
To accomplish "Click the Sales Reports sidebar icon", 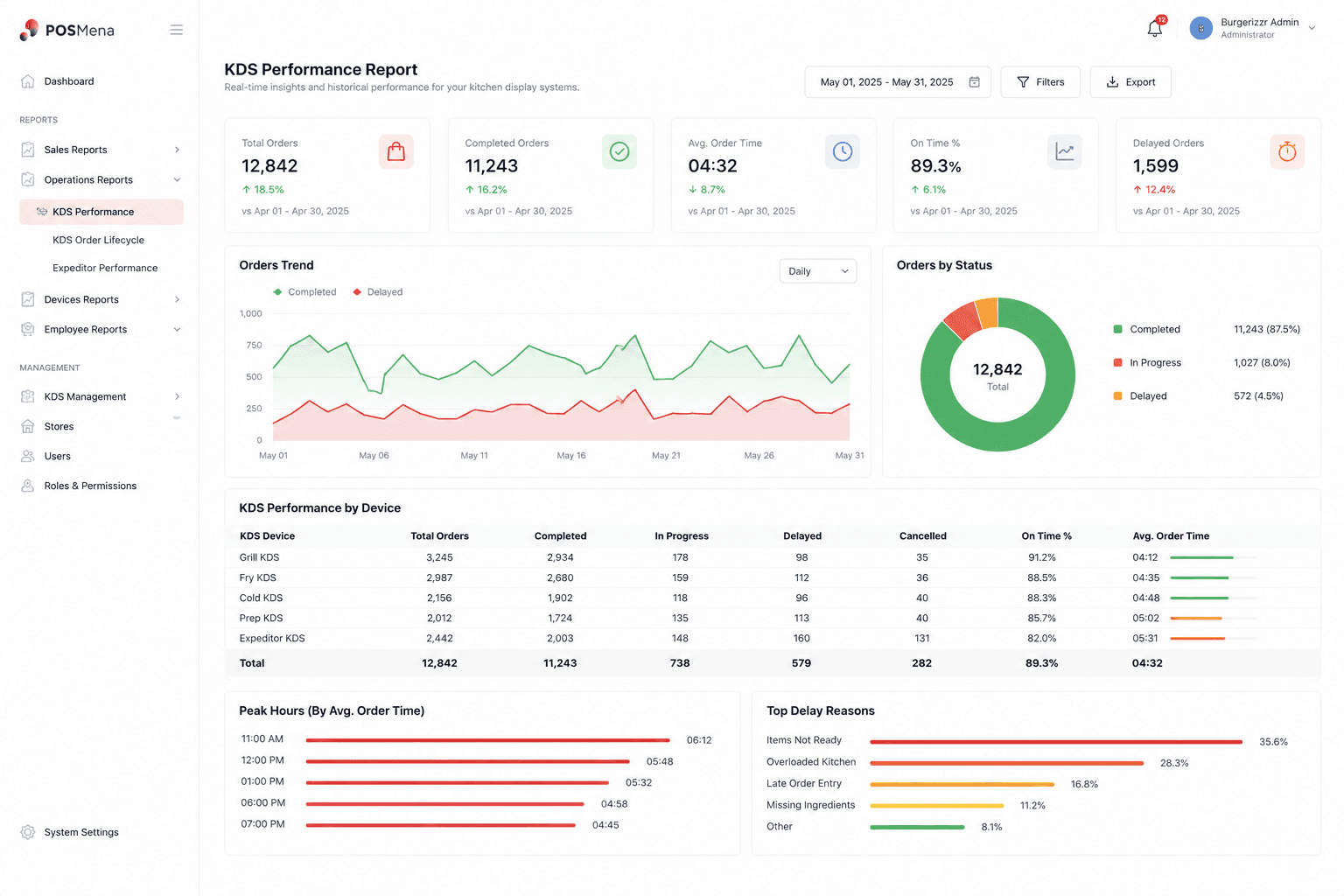I will [x=28, y=150].
